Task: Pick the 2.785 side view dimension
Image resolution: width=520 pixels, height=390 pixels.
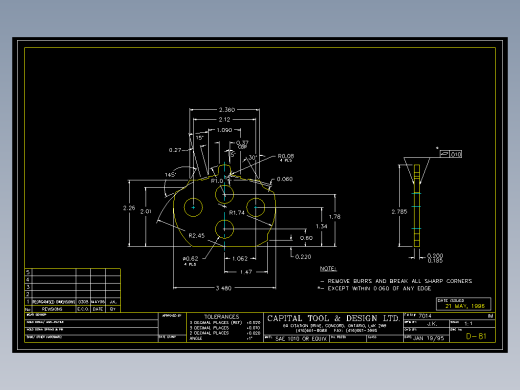Action: (x=399, y=212)
